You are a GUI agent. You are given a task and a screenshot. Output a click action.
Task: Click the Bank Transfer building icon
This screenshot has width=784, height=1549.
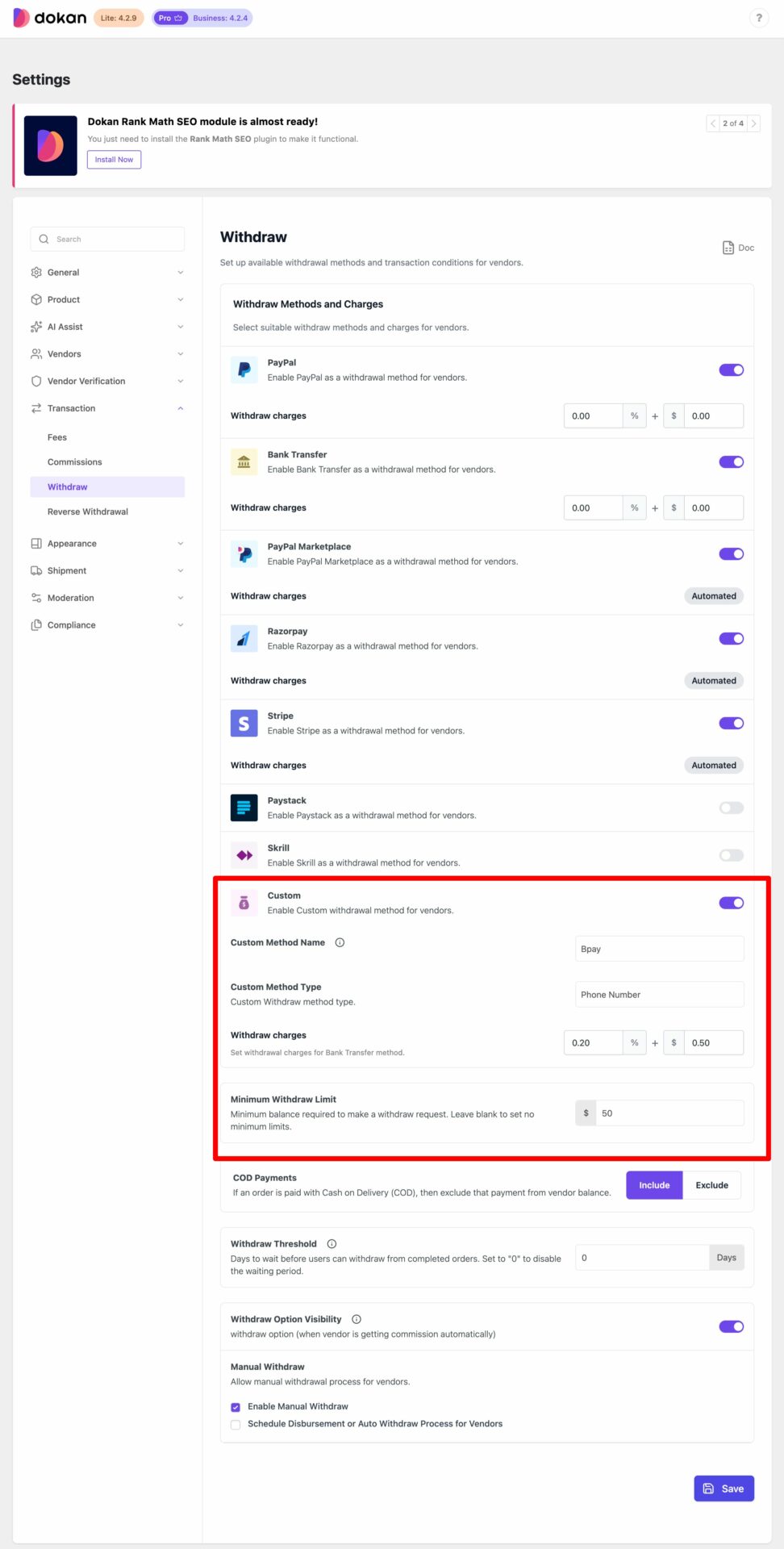tap(244, 462)
